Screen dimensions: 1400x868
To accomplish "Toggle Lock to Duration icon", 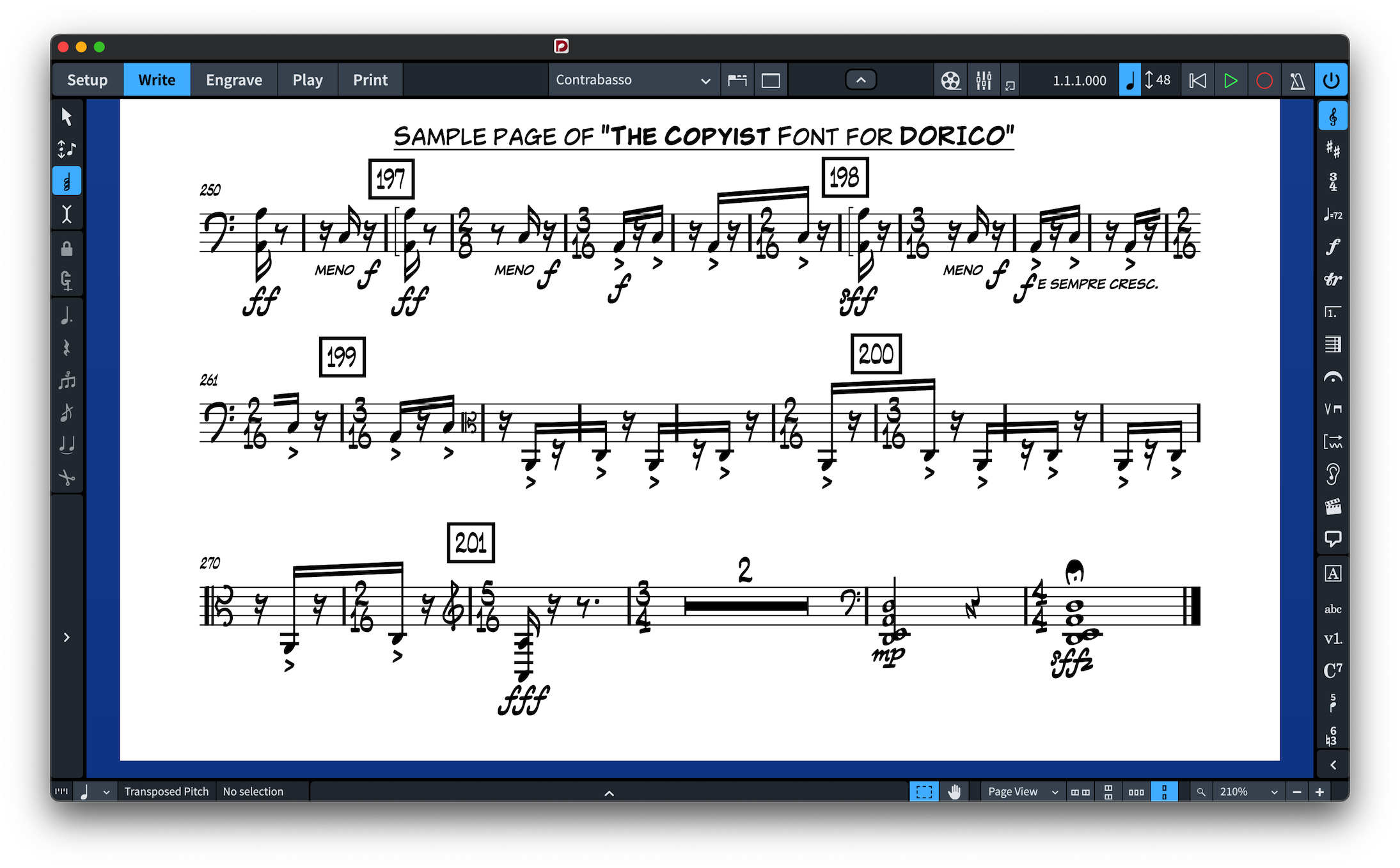I will click(67, 248).
